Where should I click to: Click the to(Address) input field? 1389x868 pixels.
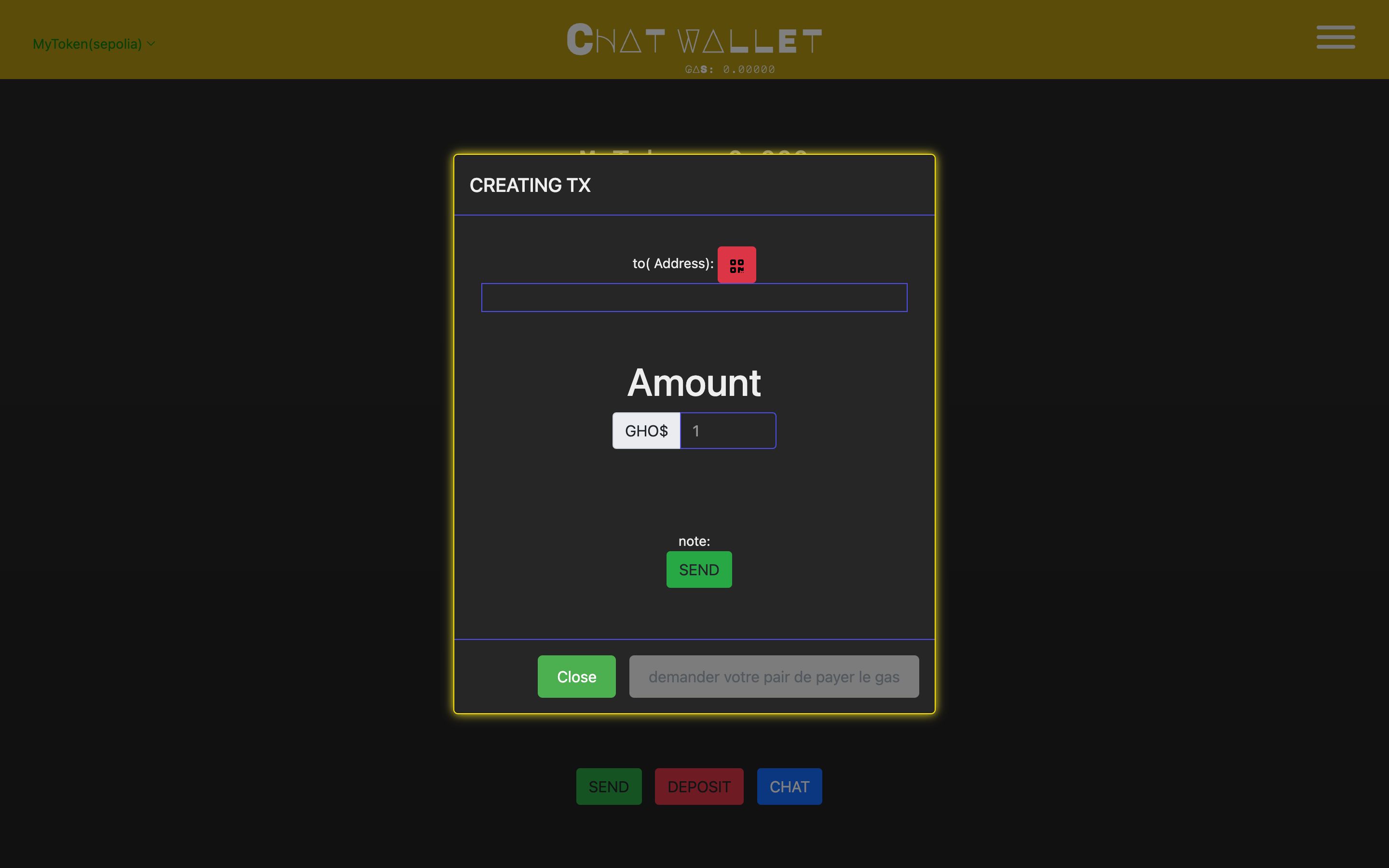(694, 297)
